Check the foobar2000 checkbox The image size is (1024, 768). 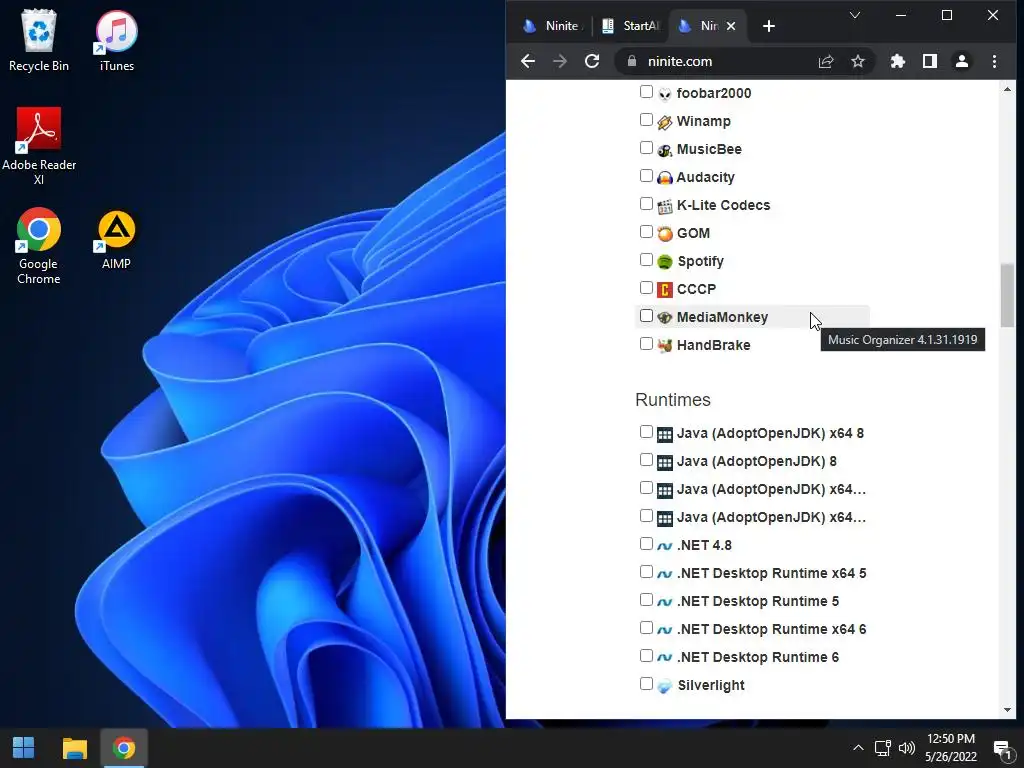click(646, 91)
